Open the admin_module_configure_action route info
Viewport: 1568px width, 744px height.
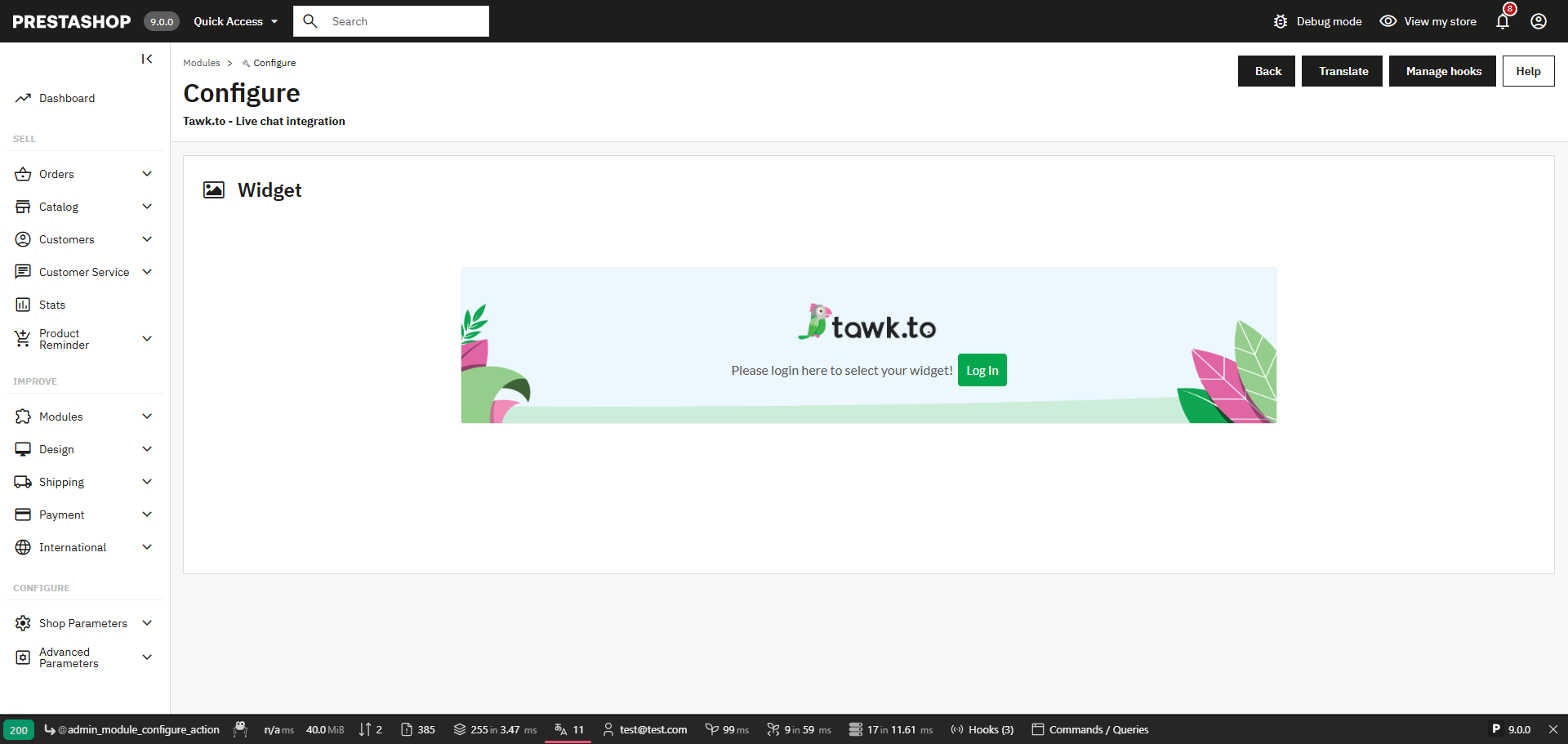[x=131, y=729]
